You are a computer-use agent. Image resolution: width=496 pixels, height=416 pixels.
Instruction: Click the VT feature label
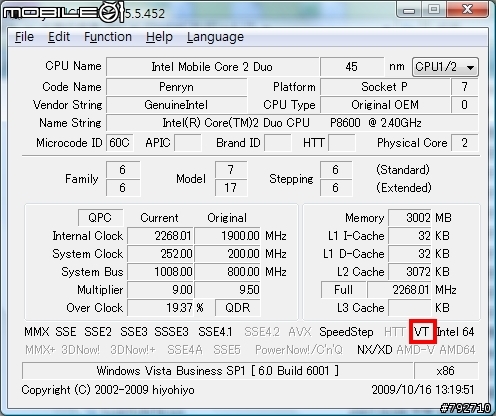click(422, 332)
